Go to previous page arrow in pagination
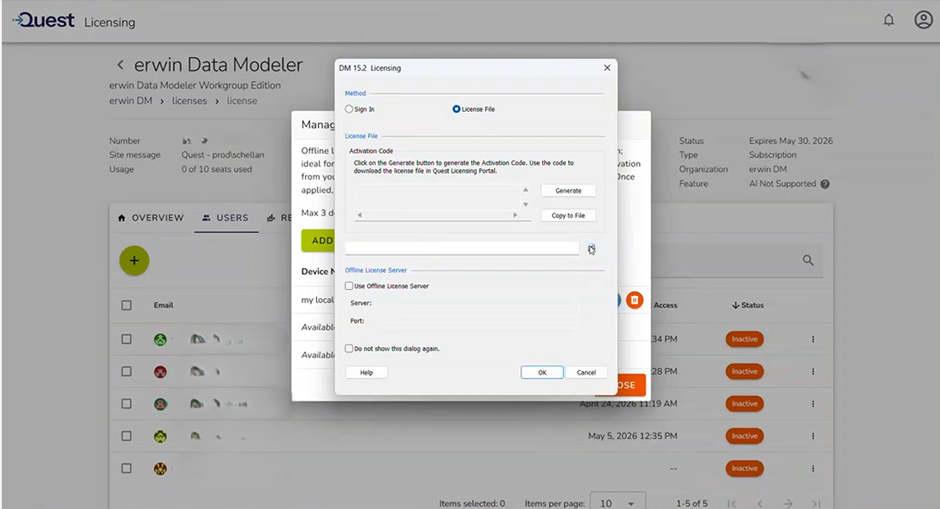 coord(760,504)
